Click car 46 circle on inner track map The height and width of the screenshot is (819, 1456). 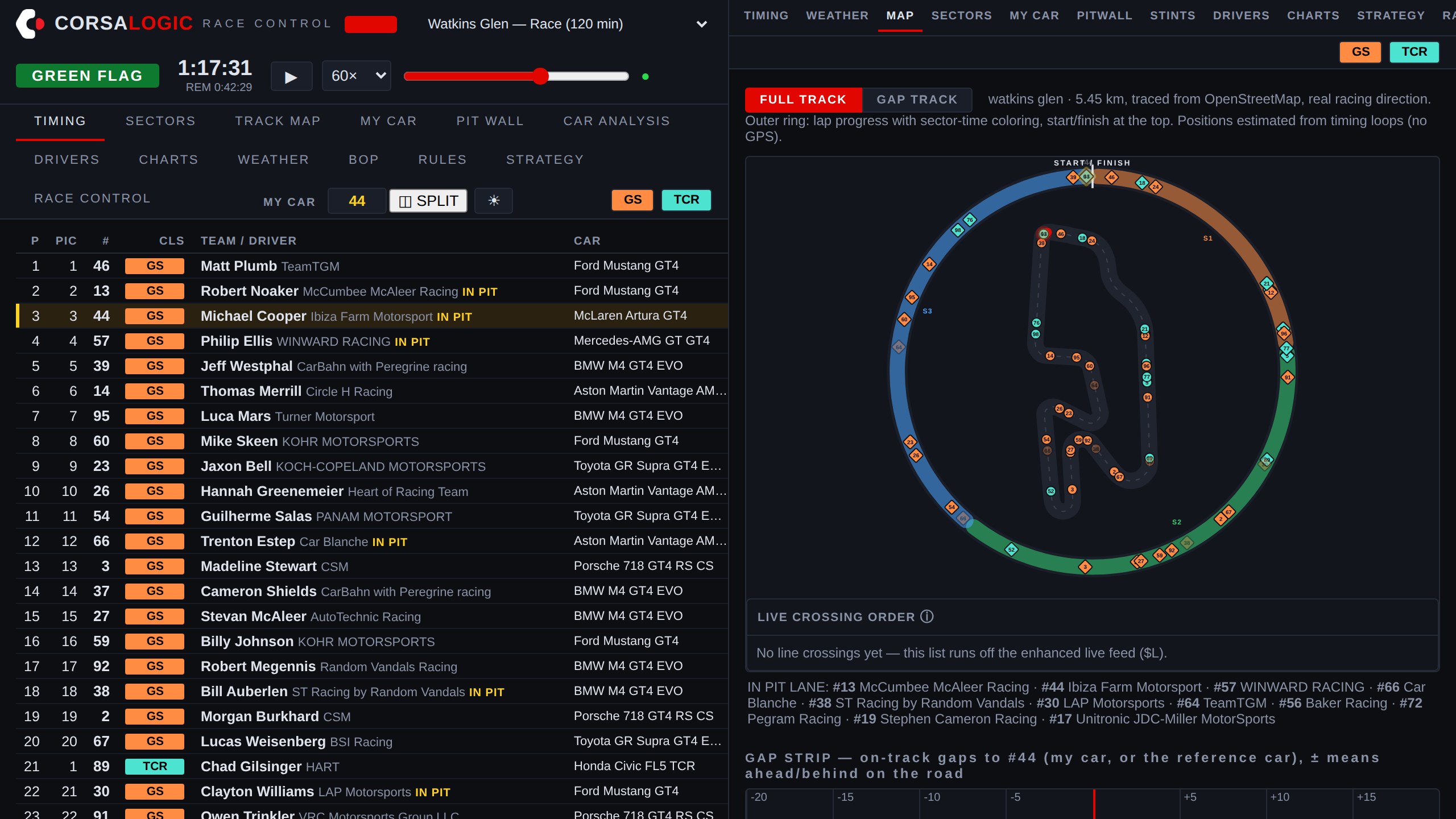[x=1061, y=234]
